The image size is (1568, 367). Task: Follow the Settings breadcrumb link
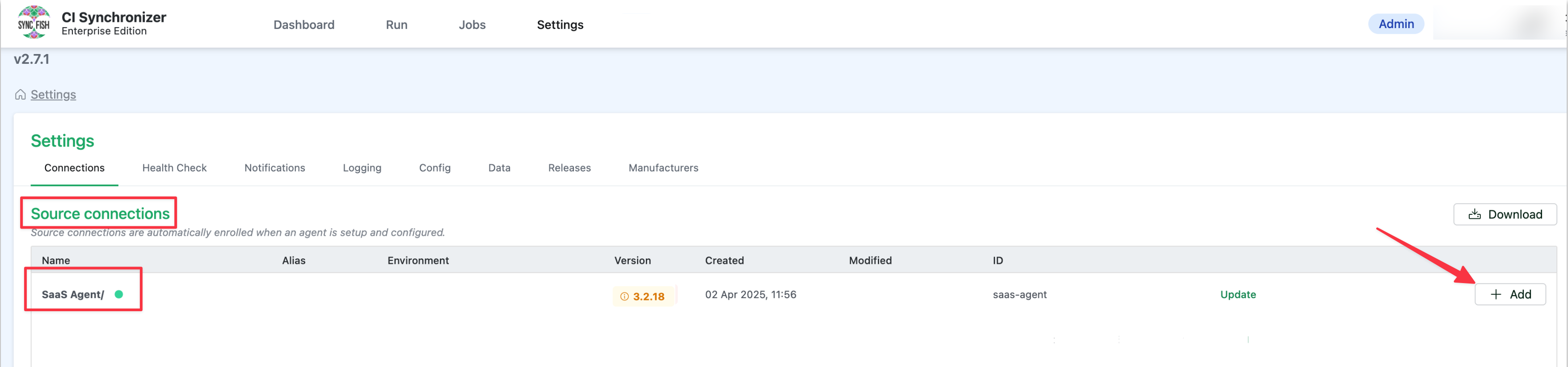point(53,95)
